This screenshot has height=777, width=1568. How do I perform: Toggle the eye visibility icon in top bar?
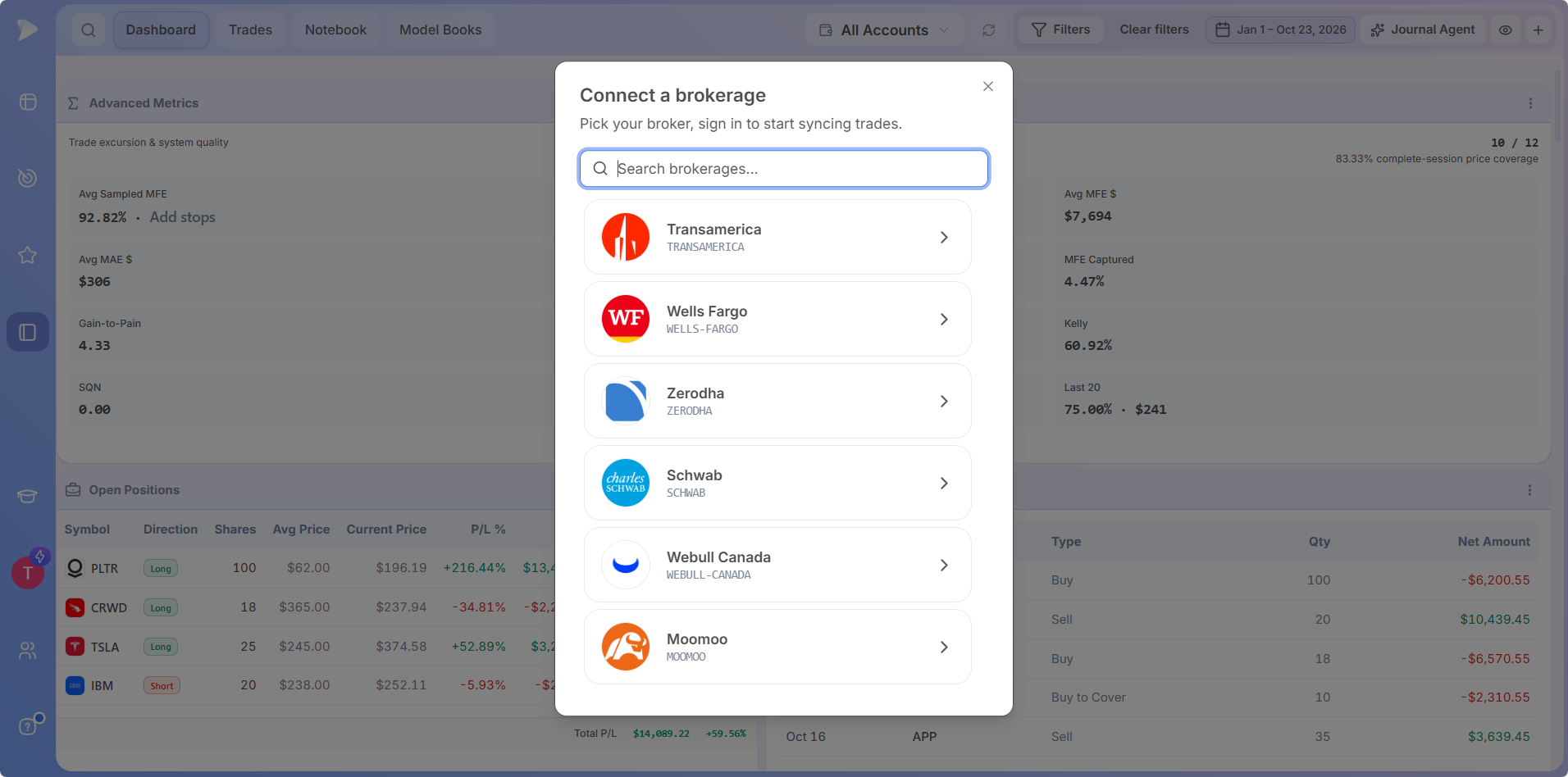tap(1506, 30)
